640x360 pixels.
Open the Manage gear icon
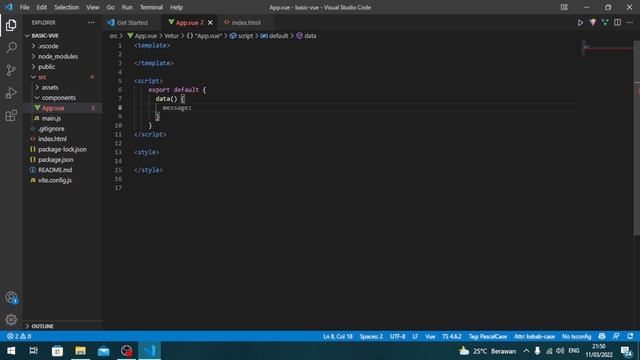click(x=11, y=320)
